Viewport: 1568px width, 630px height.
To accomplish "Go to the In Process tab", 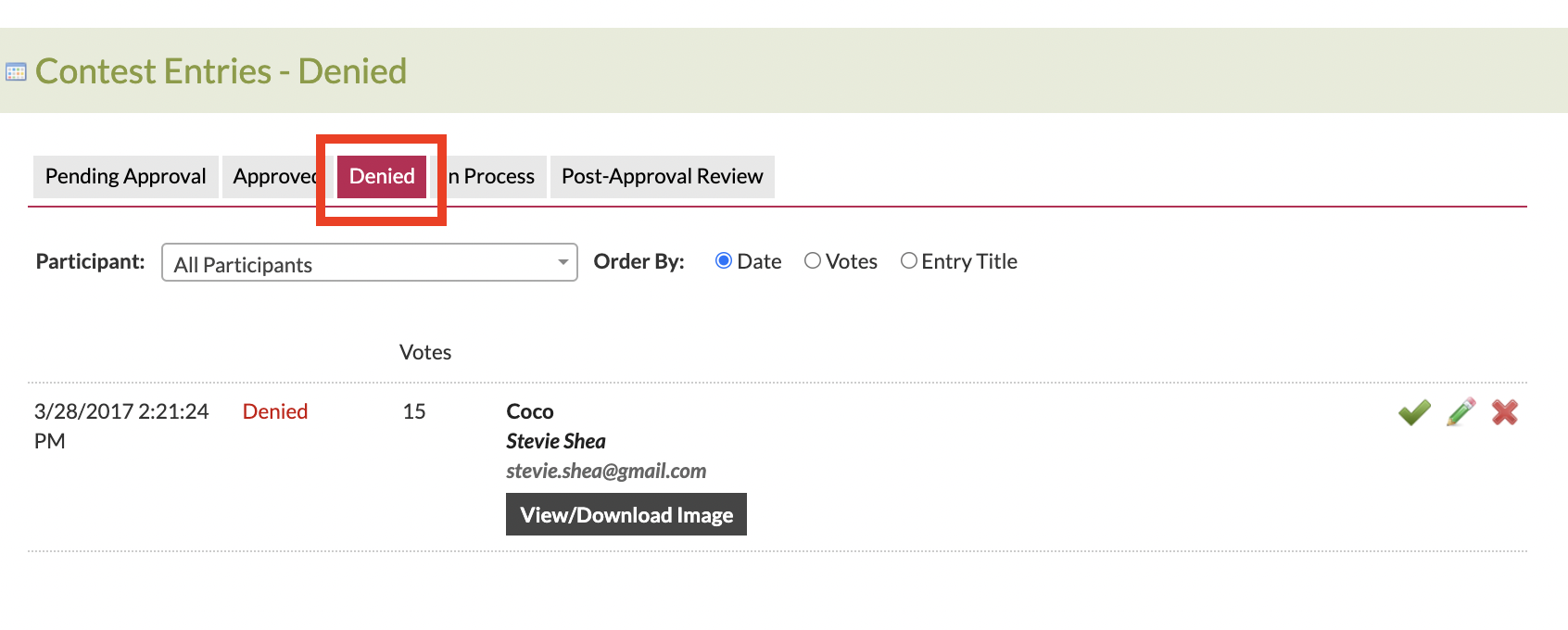I will [x=494, y=176].
